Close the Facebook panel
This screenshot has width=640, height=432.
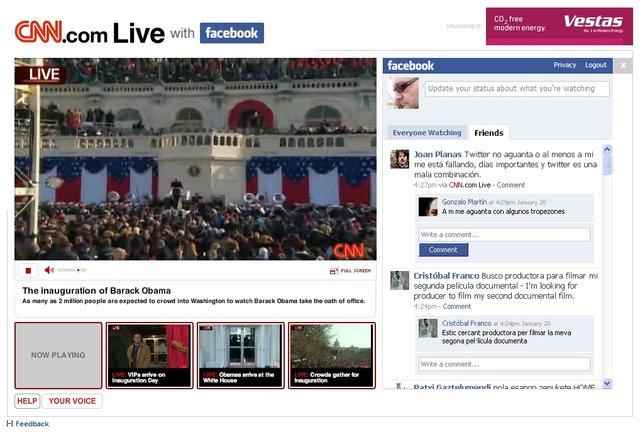click(623, 66)
